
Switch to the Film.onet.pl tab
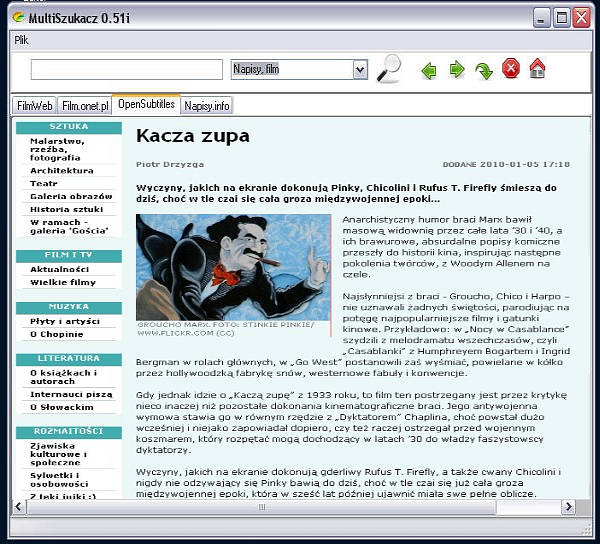(x=85, y=106)
